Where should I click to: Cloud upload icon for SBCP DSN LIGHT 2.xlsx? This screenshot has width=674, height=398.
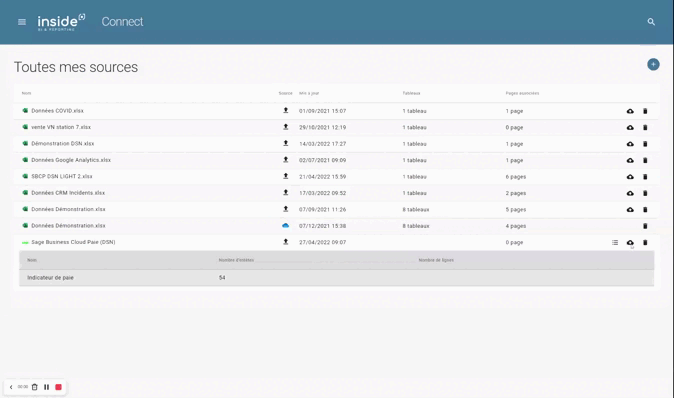630,177
